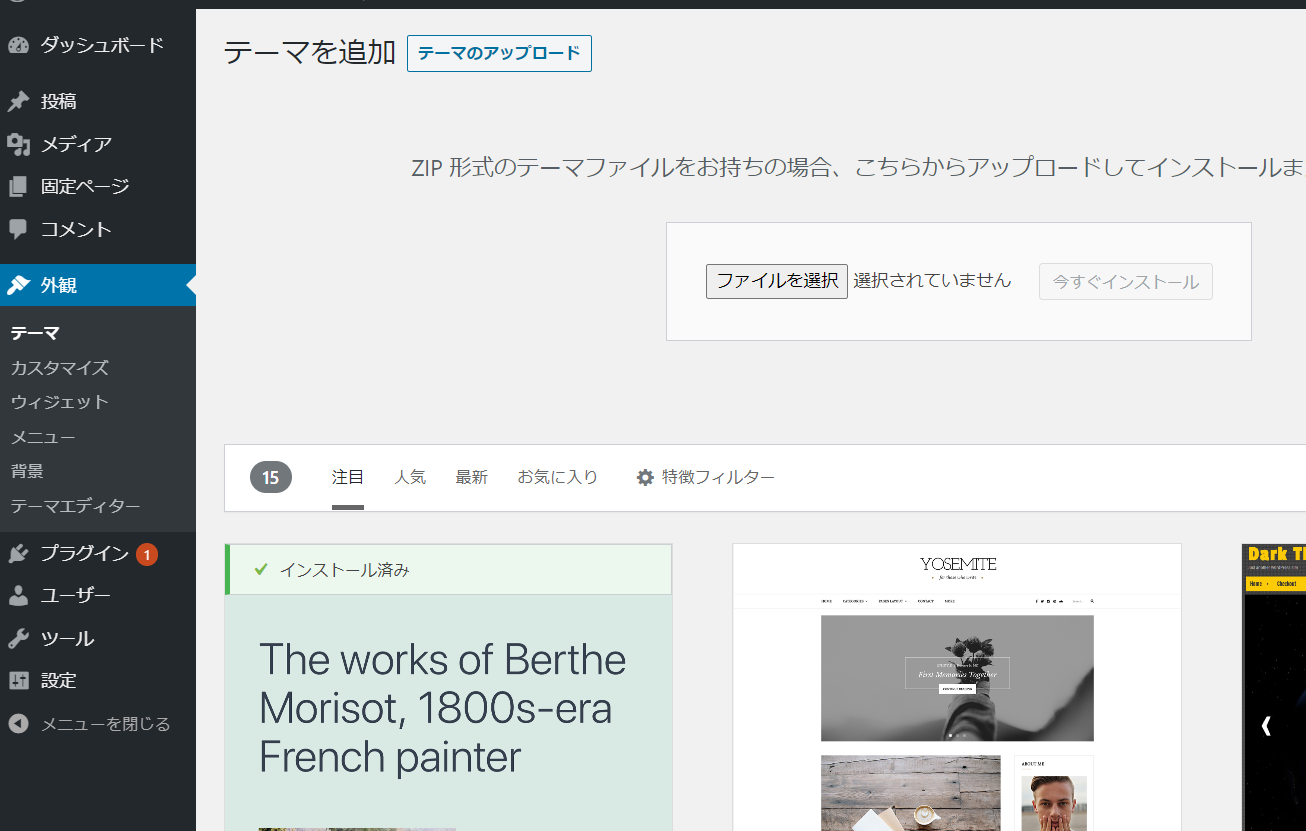Image resolution: width=1306 pixels, height=831 pixels.
Task: Click the media icon beside メディア
Action: coord(18,145)
